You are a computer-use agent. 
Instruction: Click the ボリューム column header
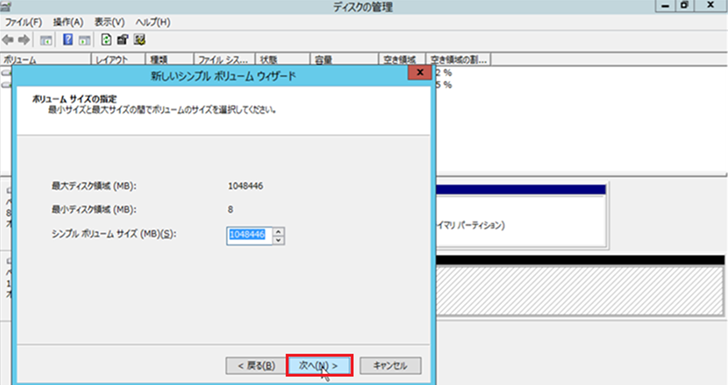coord(46,59)
